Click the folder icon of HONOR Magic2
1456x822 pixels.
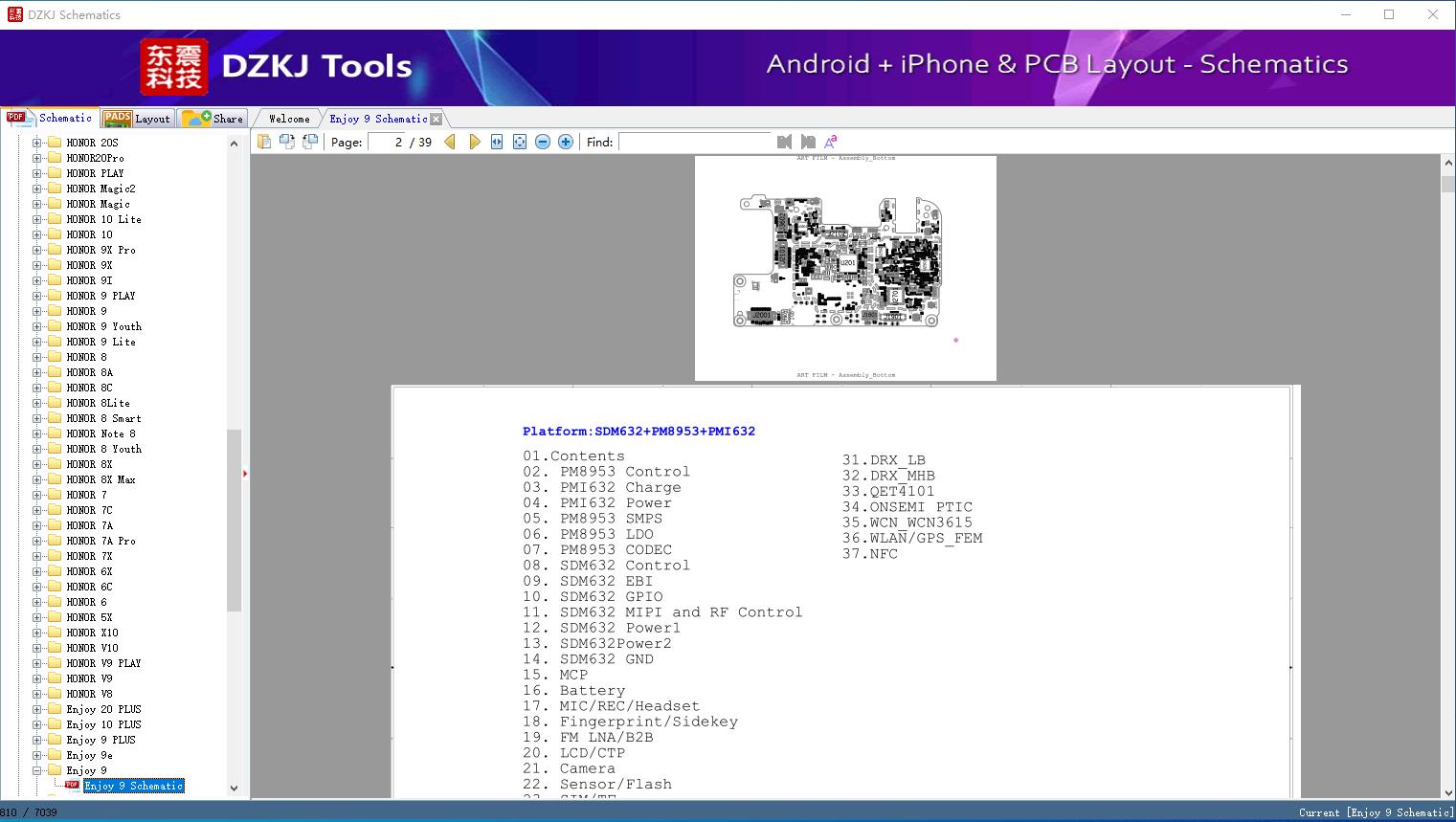55,189
